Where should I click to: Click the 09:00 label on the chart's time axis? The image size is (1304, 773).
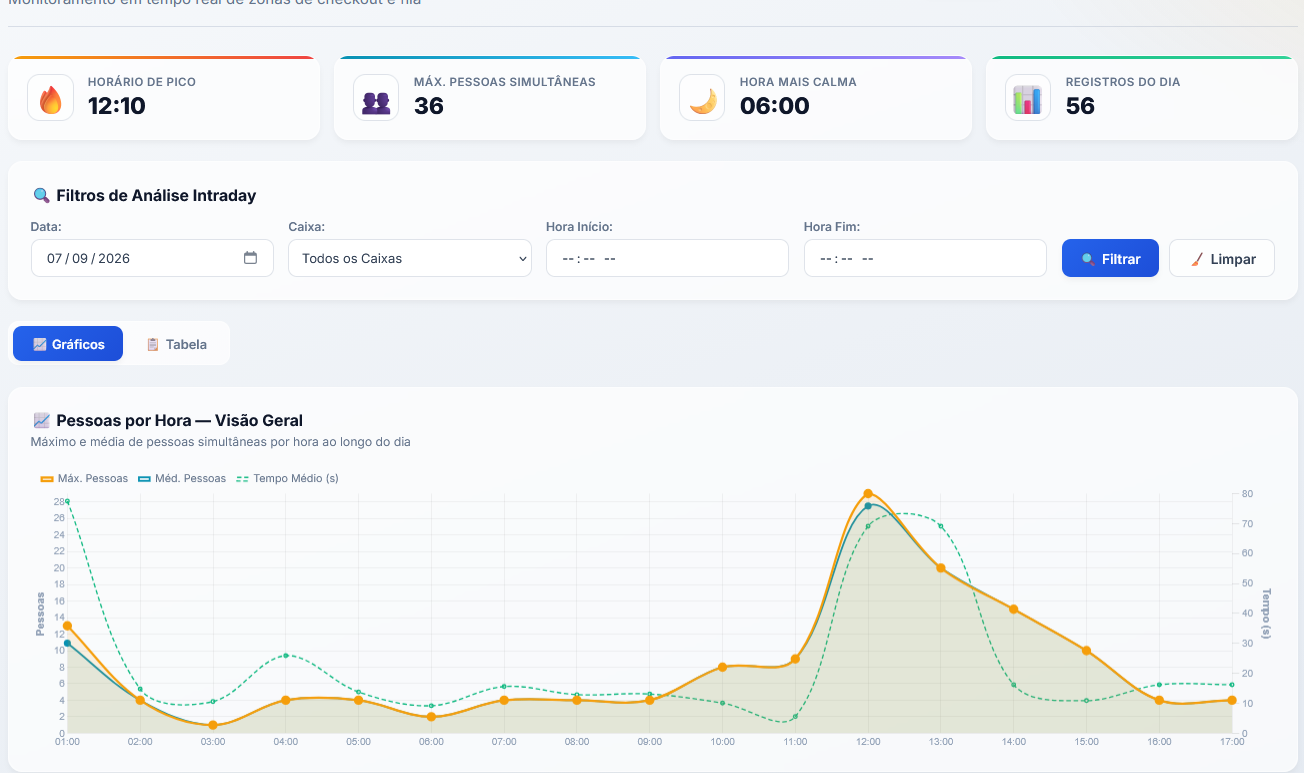tap(650, 742)
